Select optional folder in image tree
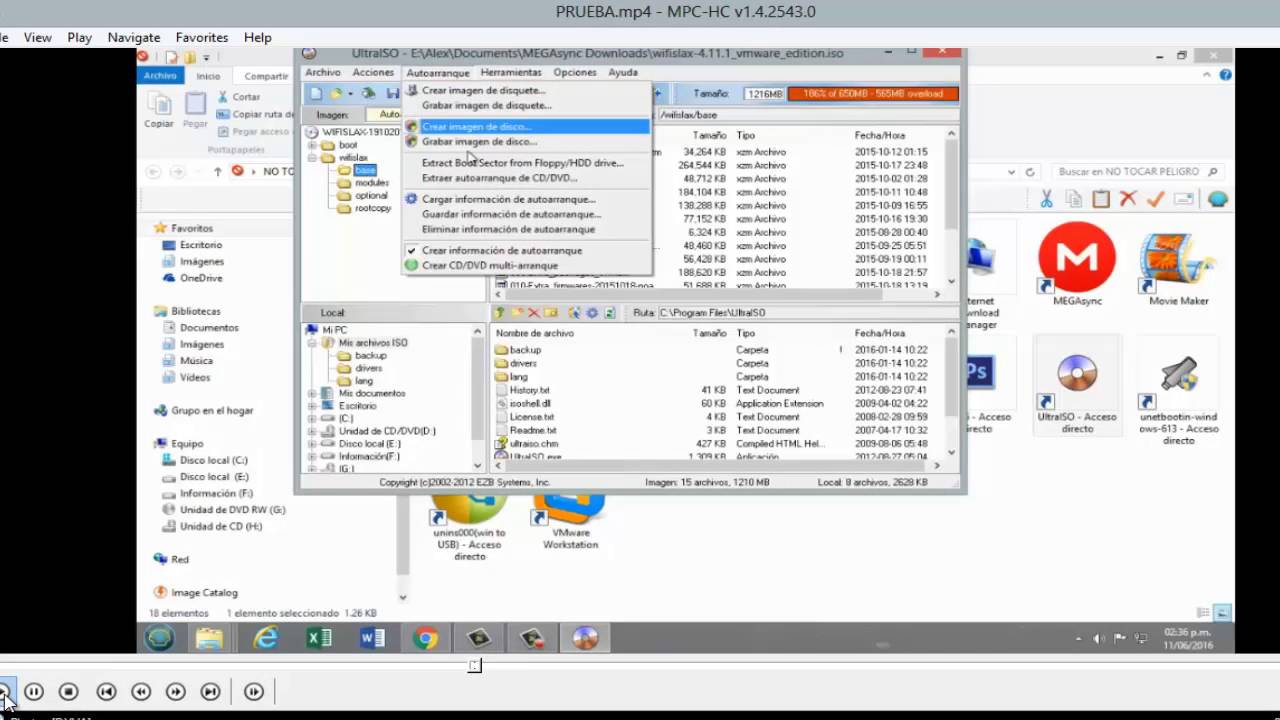1280x720 pixels. (x=371, y=196)
